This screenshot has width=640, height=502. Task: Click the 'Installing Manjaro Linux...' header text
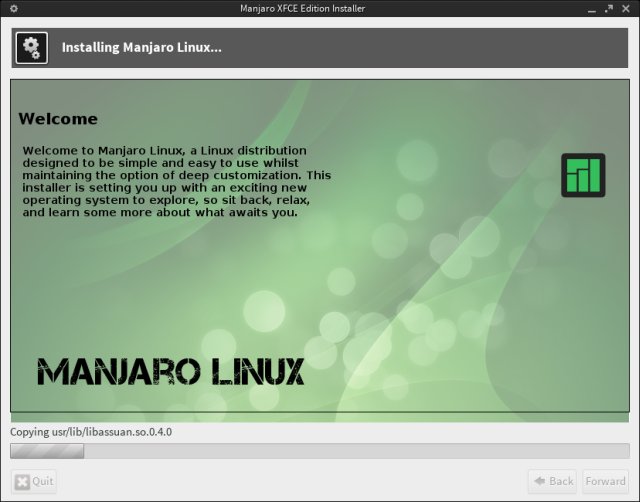142,47
